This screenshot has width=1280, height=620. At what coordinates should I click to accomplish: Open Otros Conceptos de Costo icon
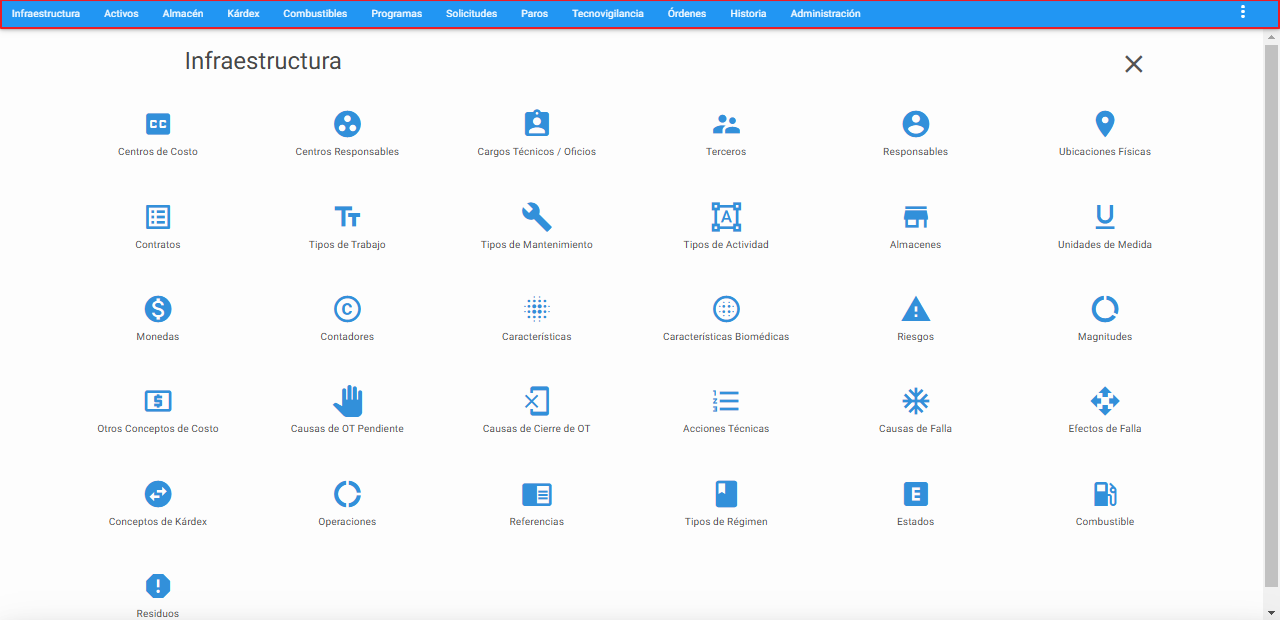click(158, 401)
